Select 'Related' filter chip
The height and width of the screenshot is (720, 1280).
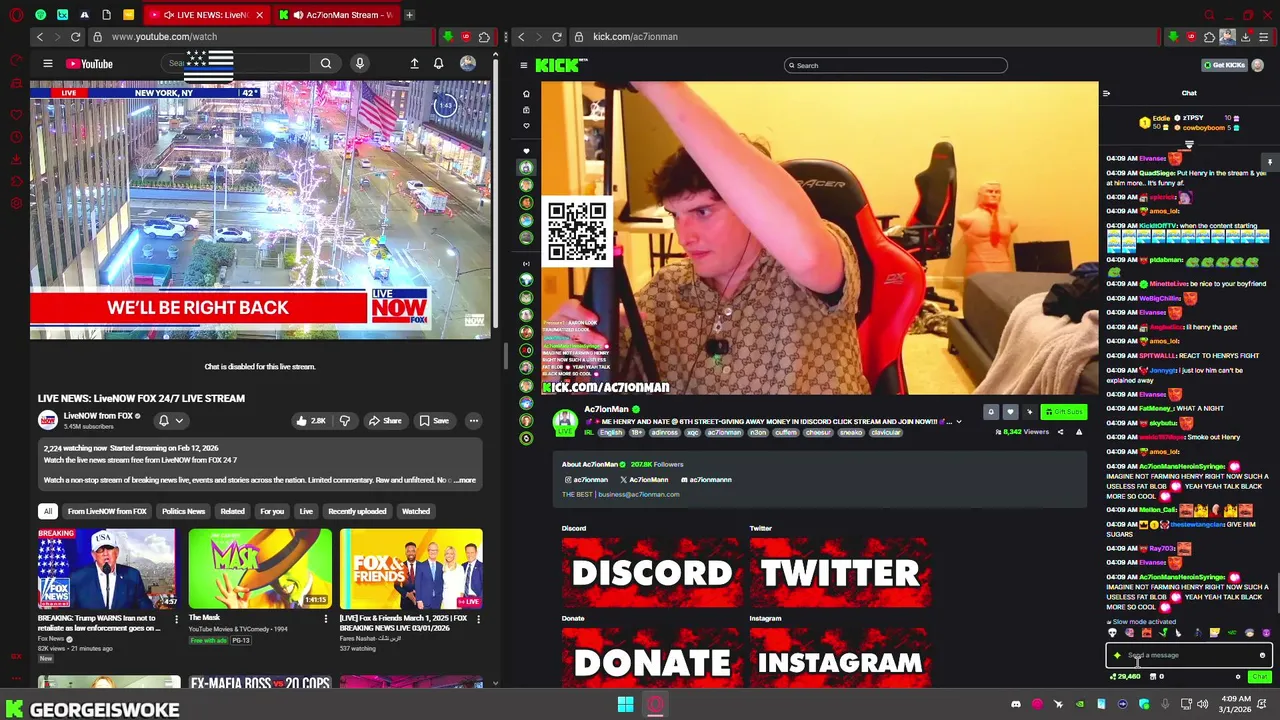pos(232,511)
